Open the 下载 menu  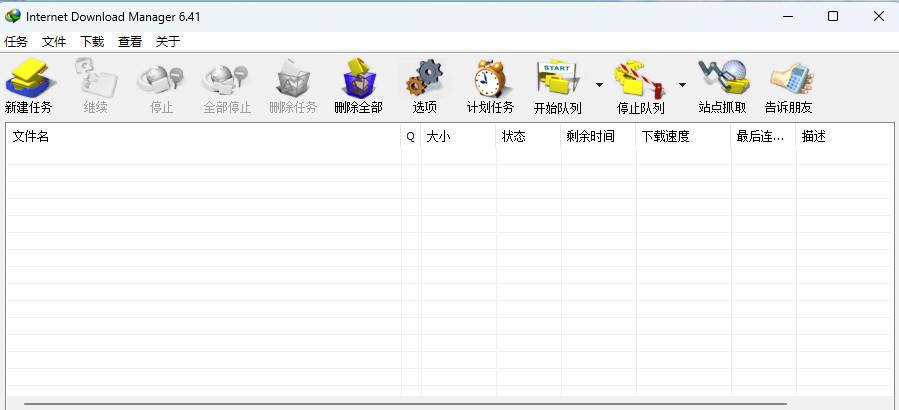(92, 41)
